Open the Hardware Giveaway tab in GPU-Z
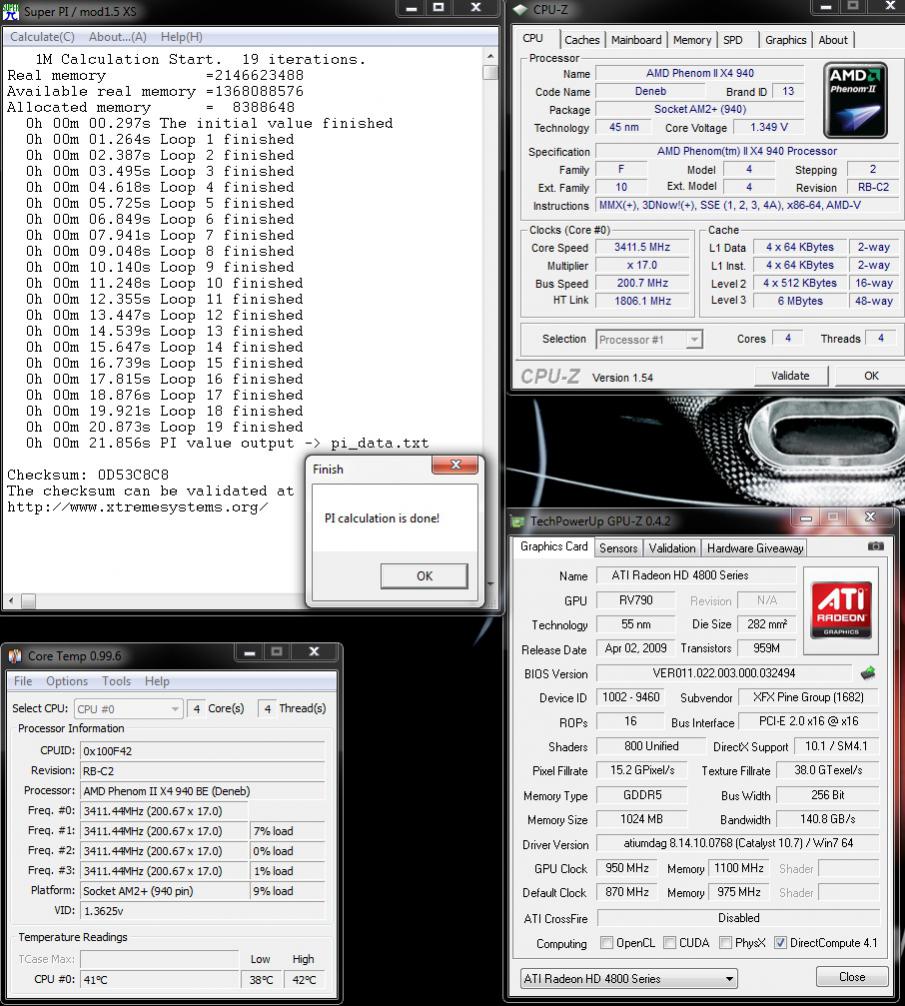 [755, 548]
